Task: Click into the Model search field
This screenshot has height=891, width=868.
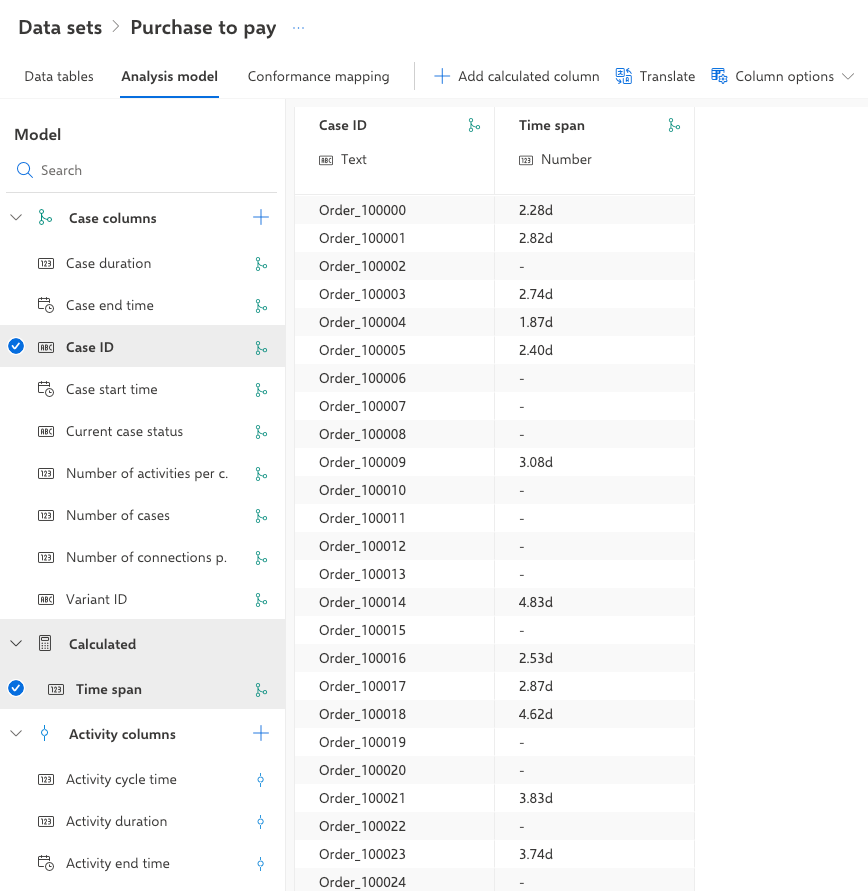Action: click(x=142, y=170)
